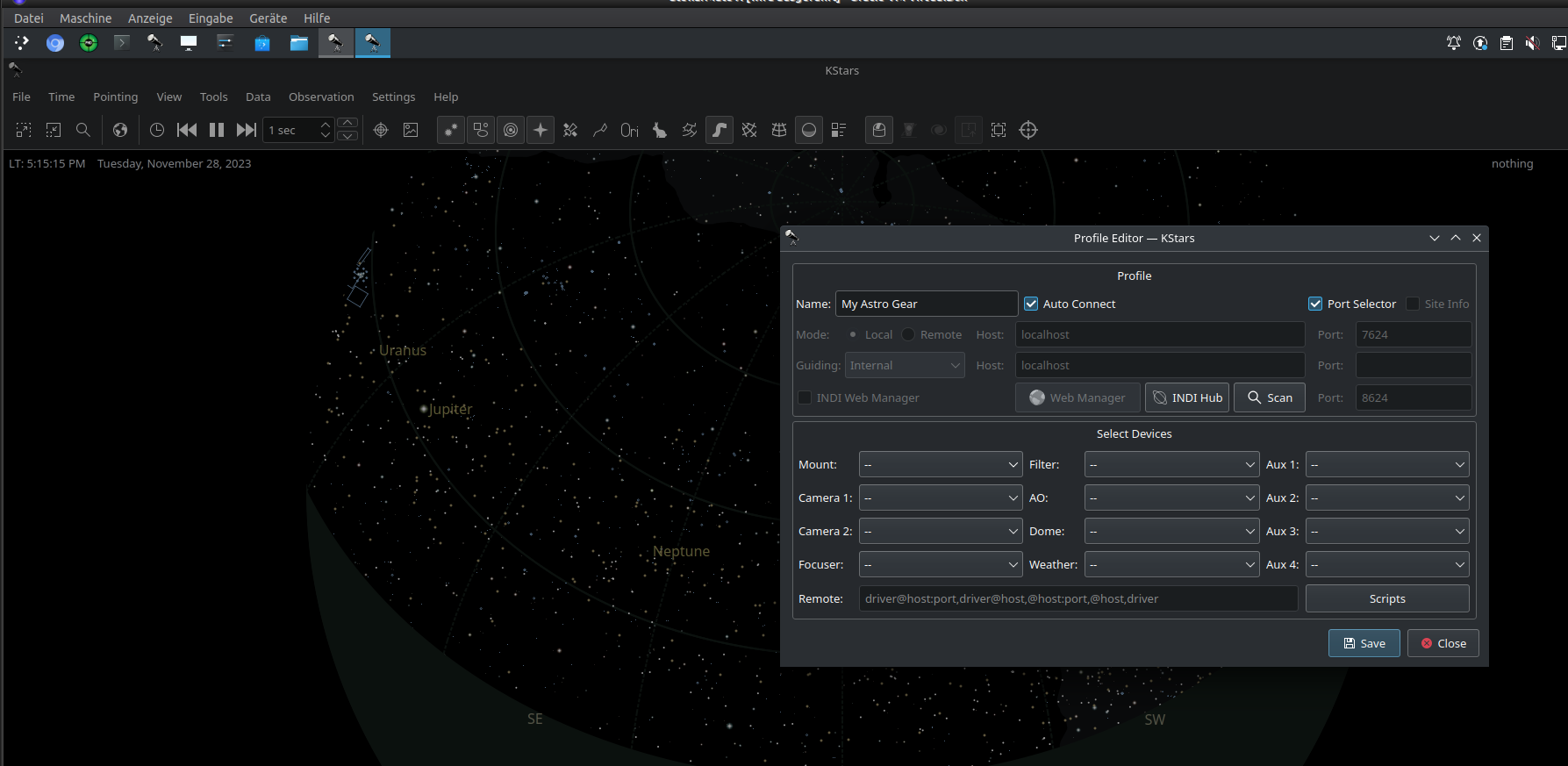
Task: Open the KStars File menu
Action: coord(21,97)
